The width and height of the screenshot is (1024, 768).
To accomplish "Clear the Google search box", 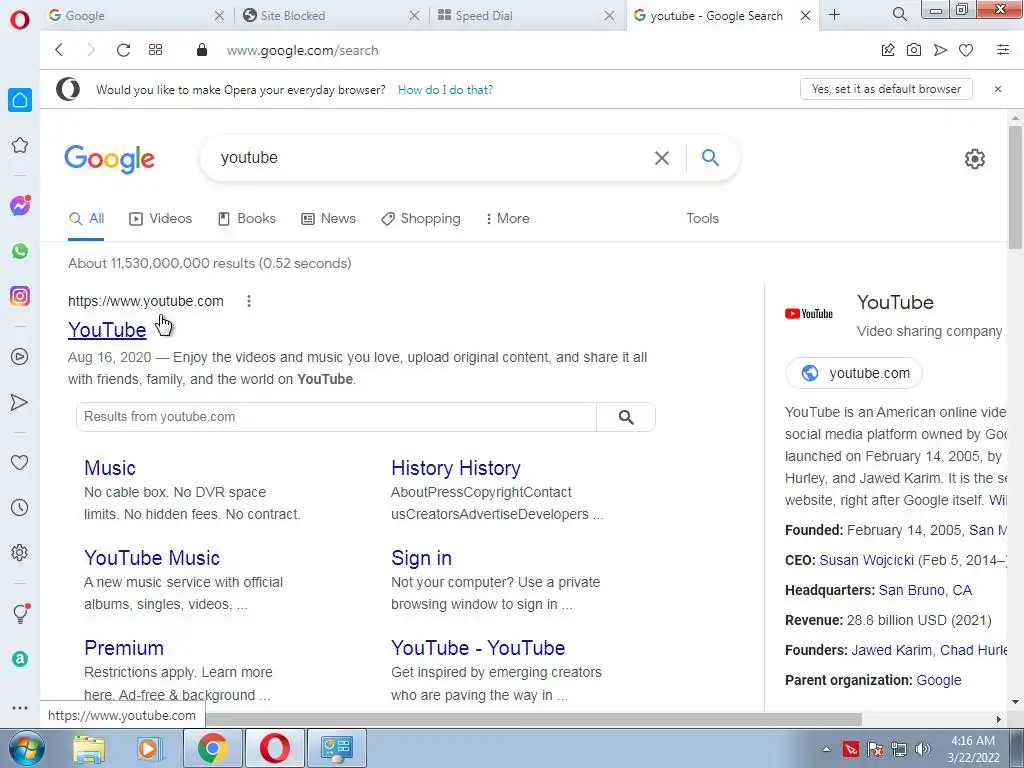I will click(x=662, y=158).
